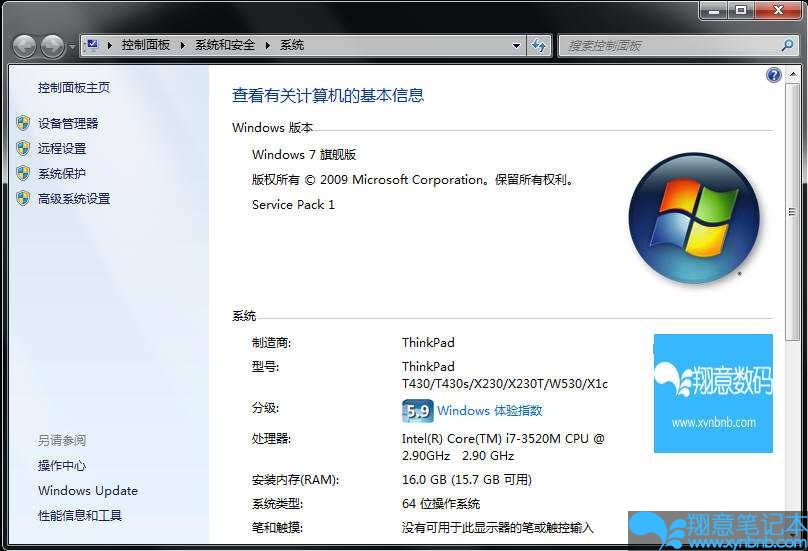808x551 pixels.
Task: Select manufacturer value ThinkPad next to 制造商
Action: (x=428, y=343)
